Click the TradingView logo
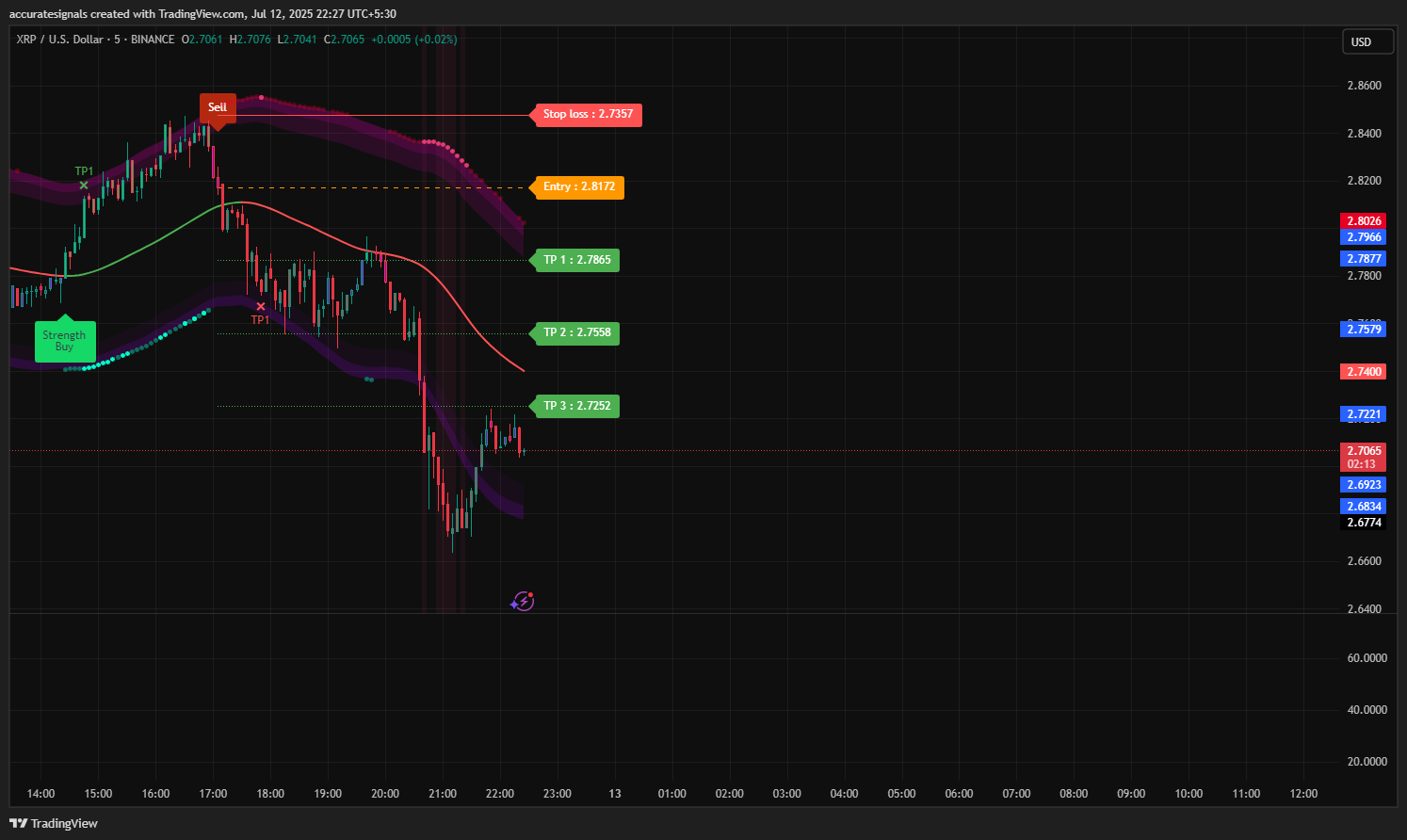 pyautogui.click(x=54, y=823)
